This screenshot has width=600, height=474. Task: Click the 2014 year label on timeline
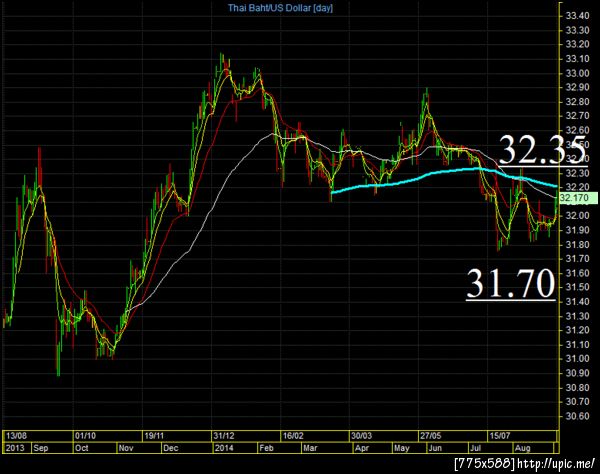coord(224,448)
